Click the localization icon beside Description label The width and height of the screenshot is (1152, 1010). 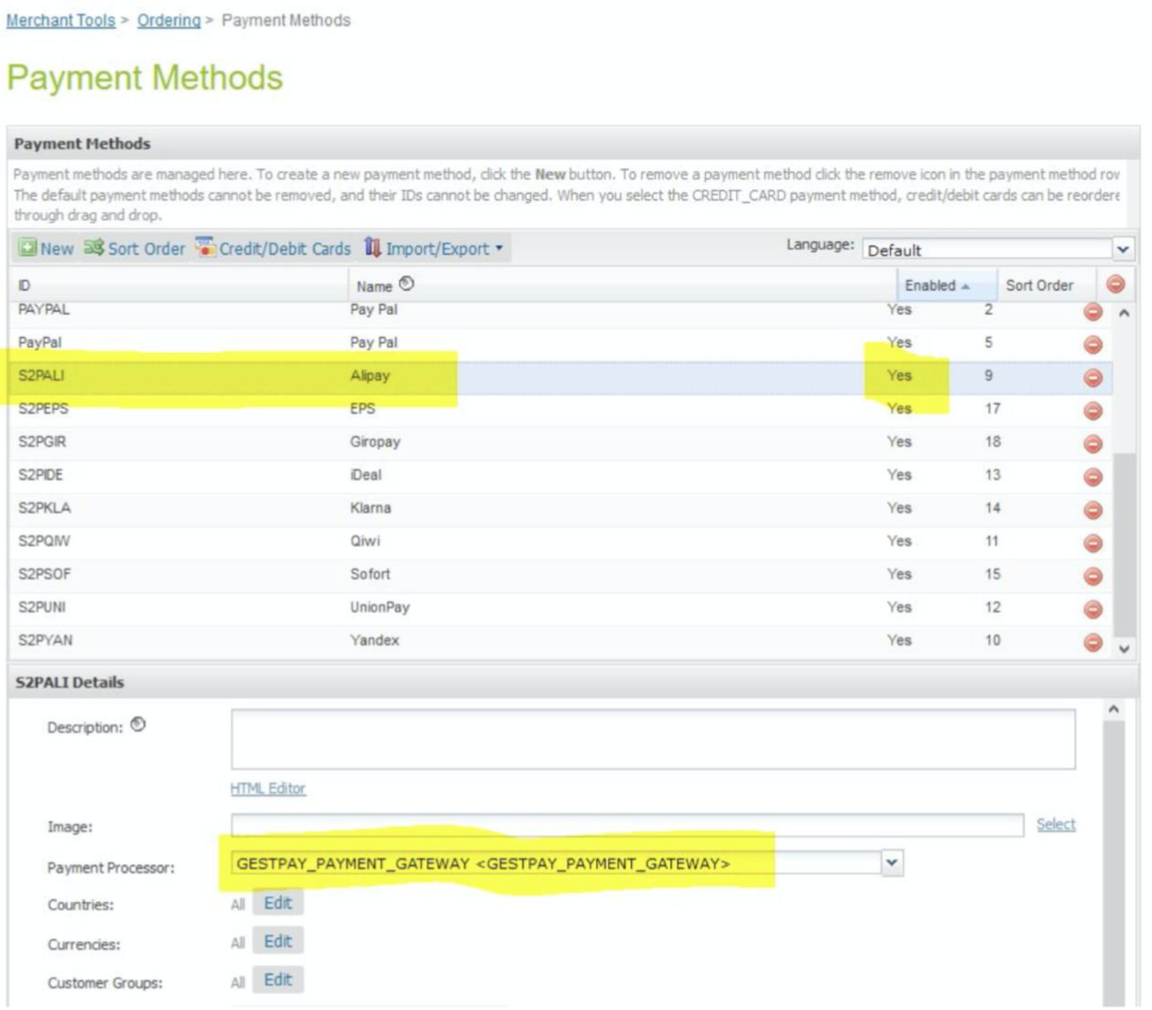tap(138, 725)
